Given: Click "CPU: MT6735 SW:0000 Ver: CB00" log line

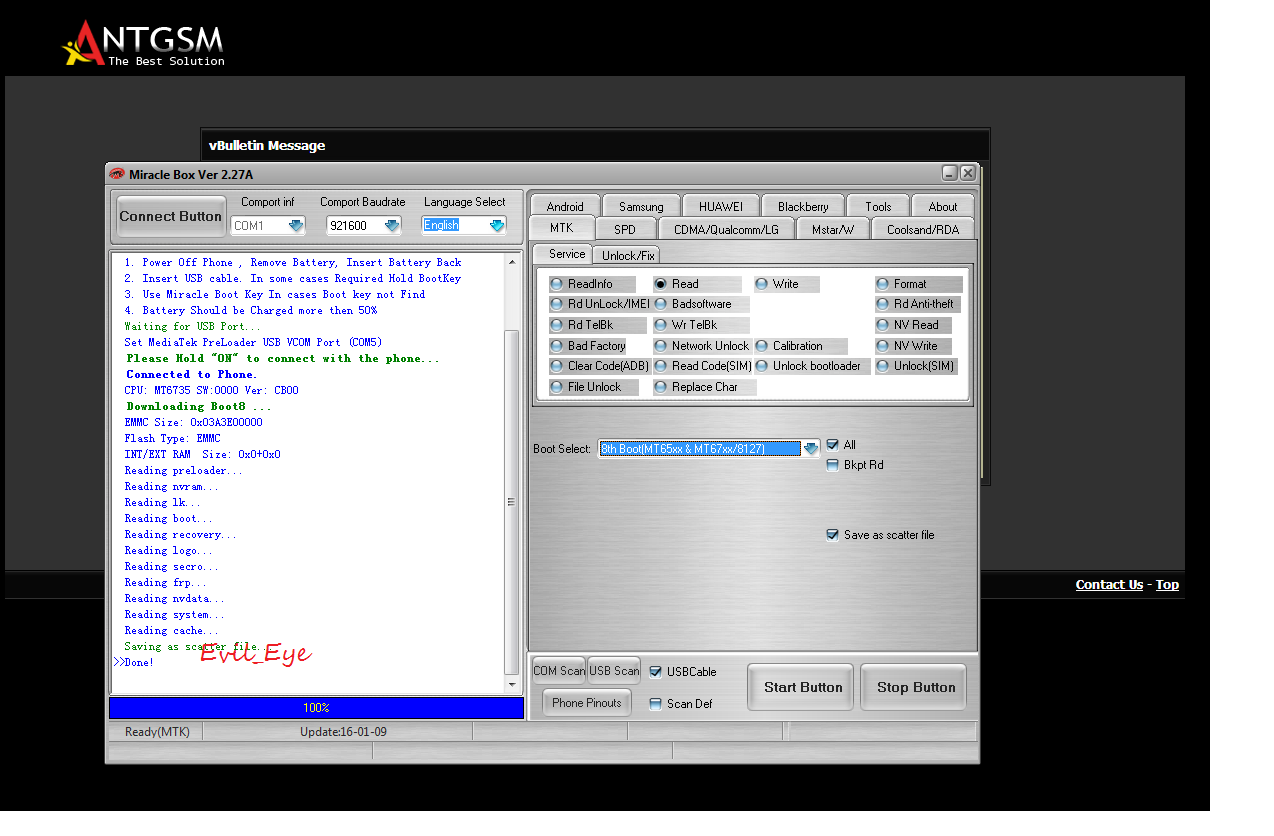Looking at the screenshot, I should click(x=211, y=390).
